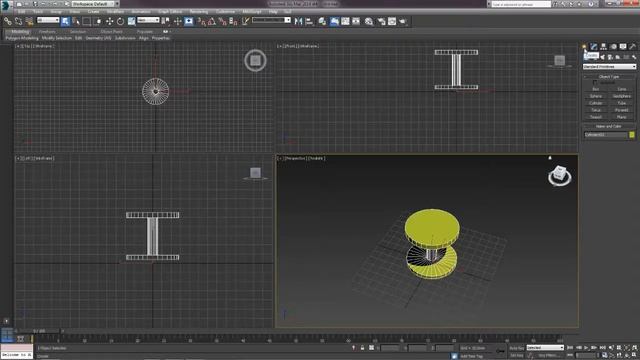640x360 pixels.
Task: Click the Use Pivot Point Center icon
Action: [165, 21]
